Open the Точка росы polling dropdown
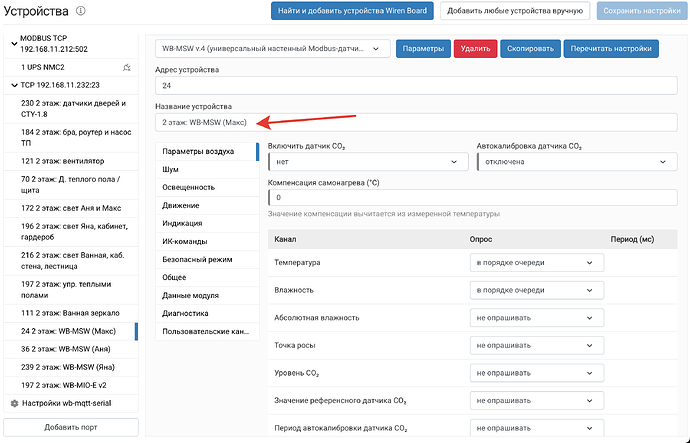 pos(537,345)
